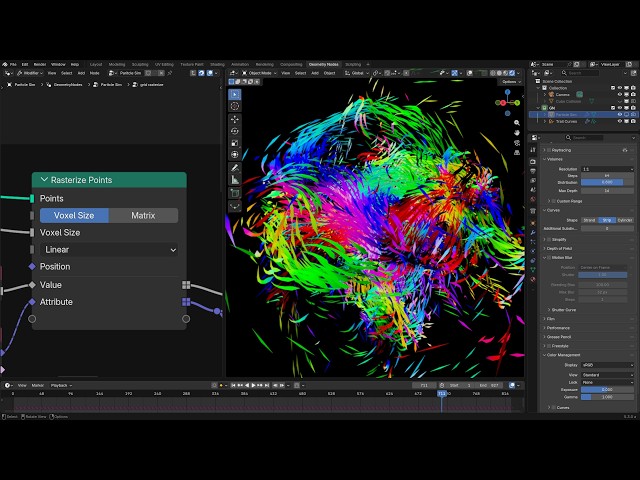Open the Linear interpolation dropdown in node

(109, 250)
